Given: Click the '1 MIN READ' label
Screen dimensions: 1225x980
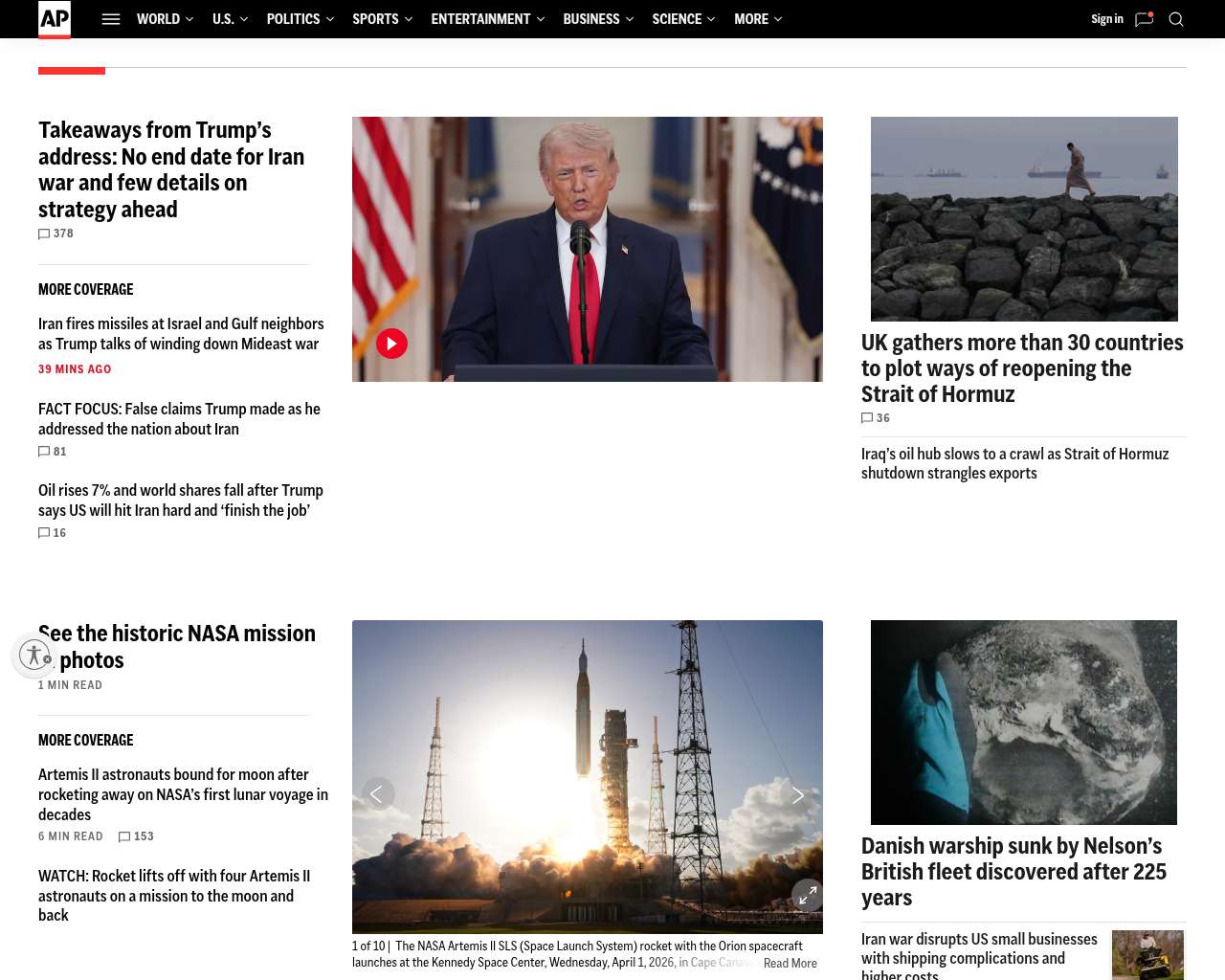Looking at the screenshot, I should (70, 685).
